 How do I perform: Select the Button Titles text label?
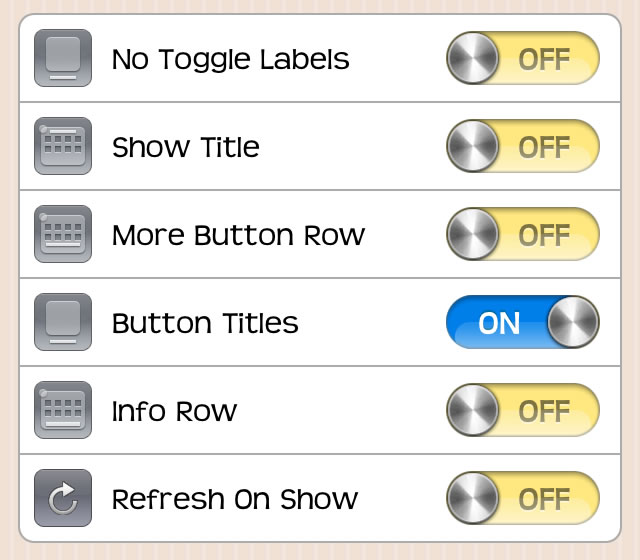click(x=205, y=323)
